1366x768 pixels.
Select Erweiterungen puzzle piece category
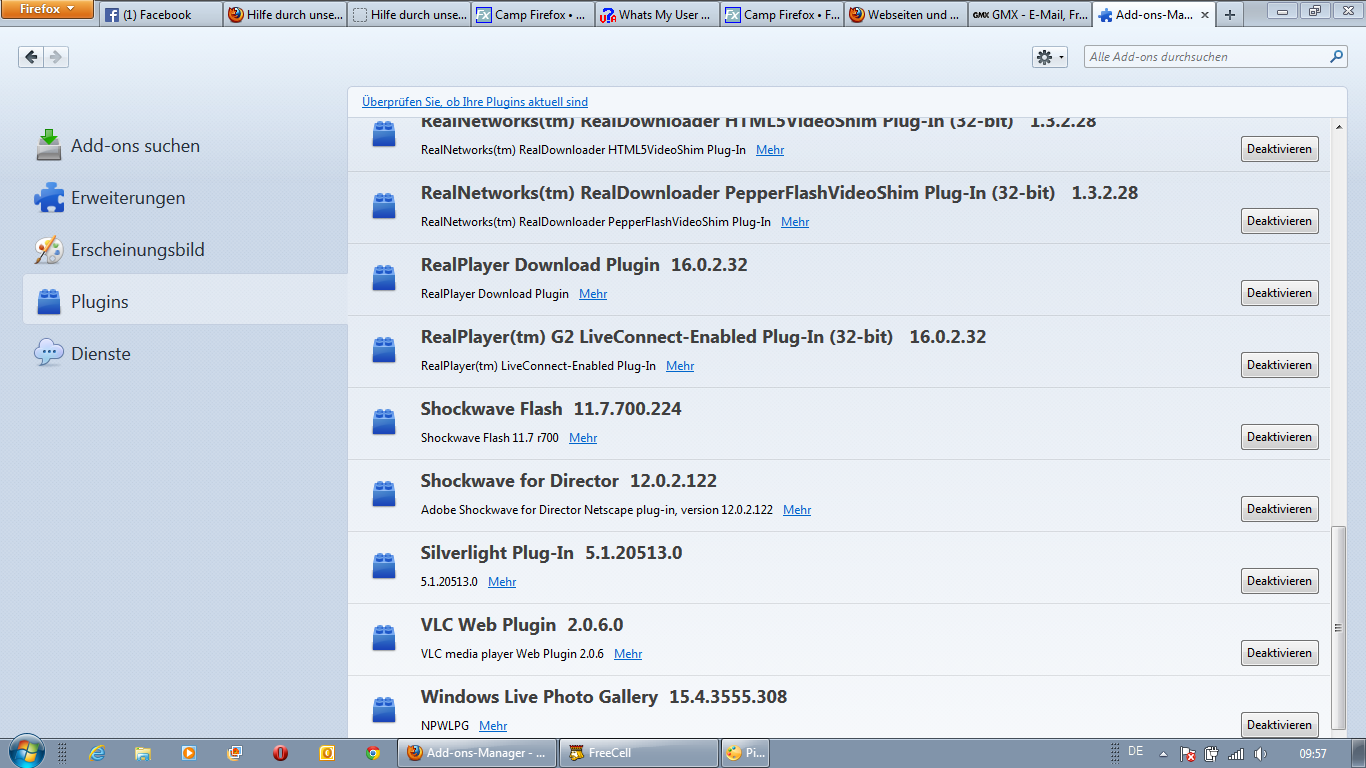click(127, 198)
